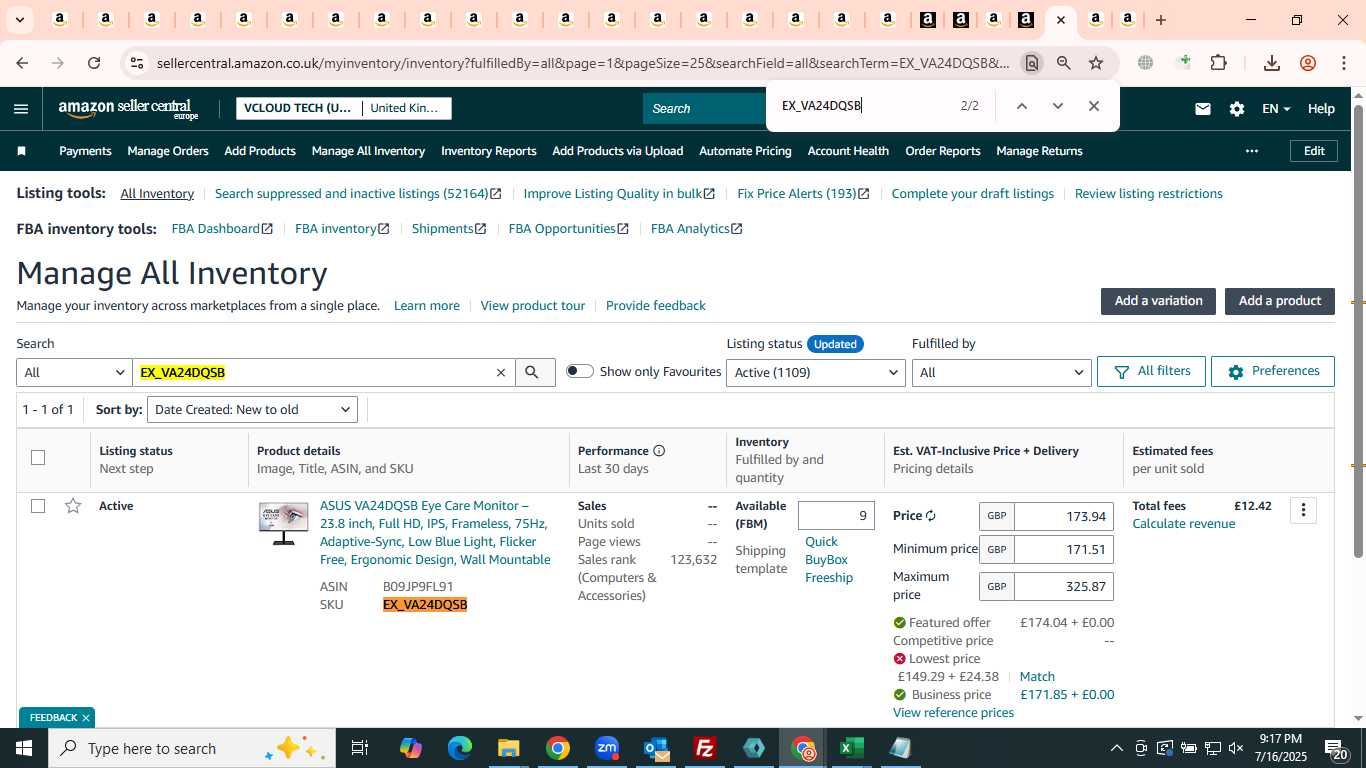Open Excel from the taskbar
Viewport: 1366px width, 768px height.
coord(852,748)
